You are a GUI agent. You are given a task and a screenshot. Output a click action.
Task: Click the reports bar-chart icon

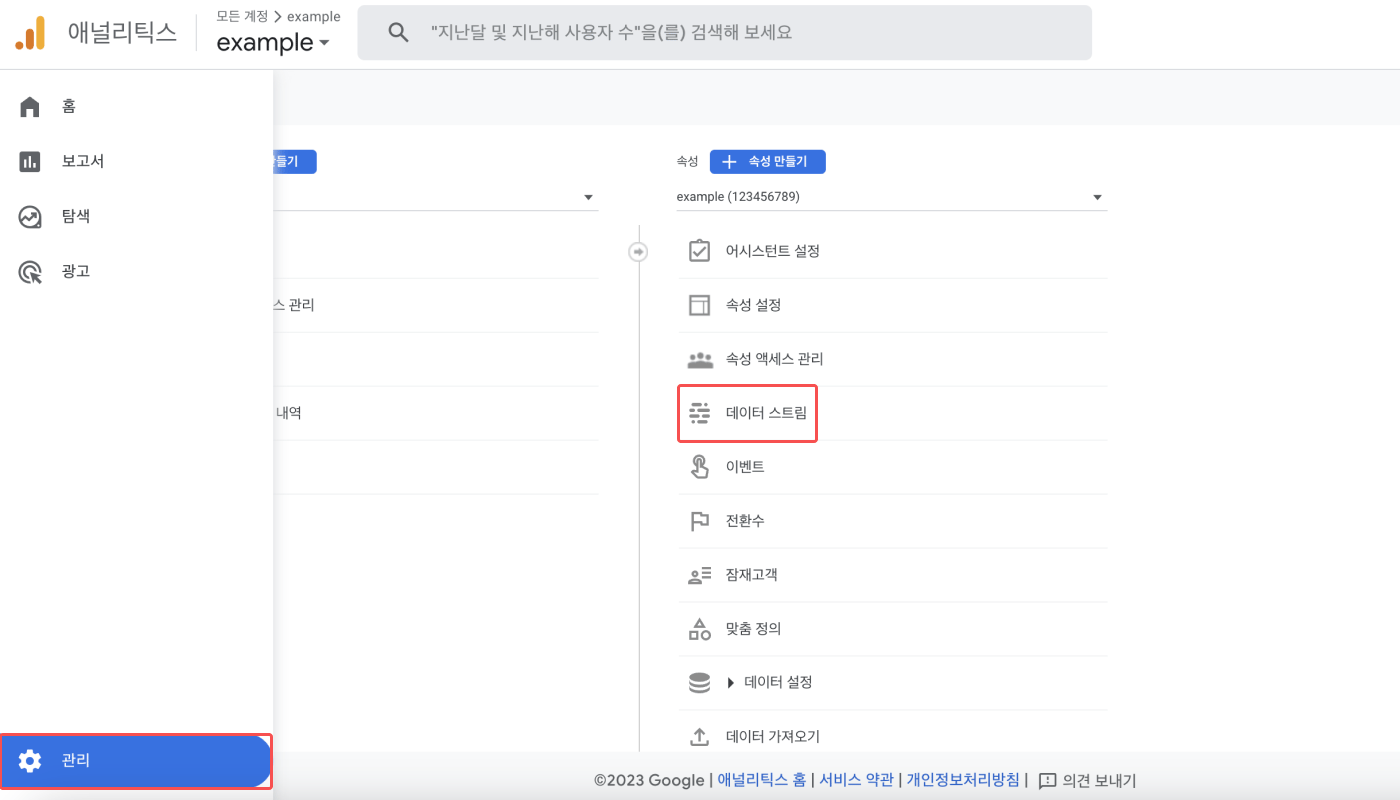coord(30,162)
